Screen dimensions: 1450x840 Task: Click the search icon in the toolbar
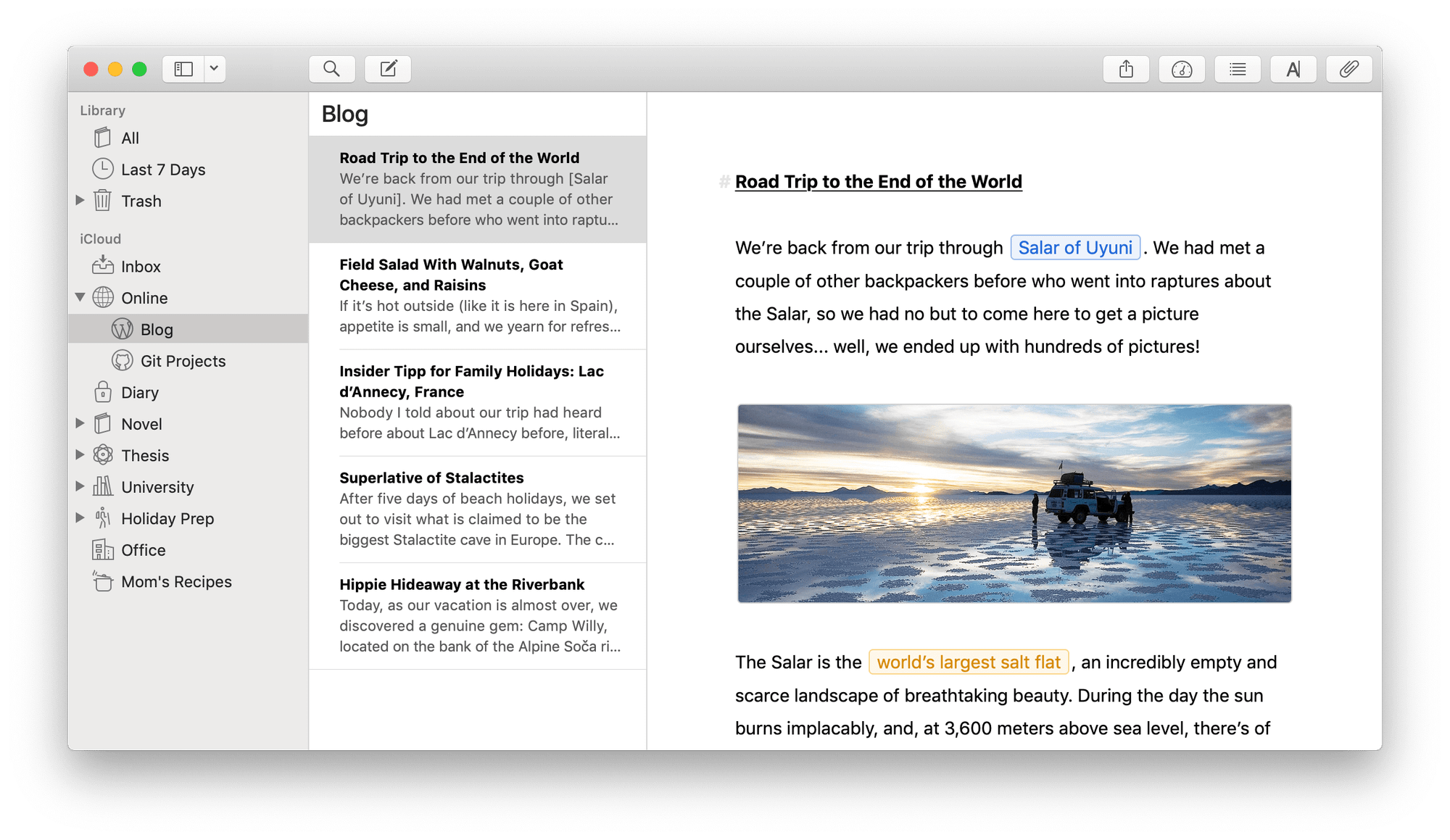(x=332, y=68)
